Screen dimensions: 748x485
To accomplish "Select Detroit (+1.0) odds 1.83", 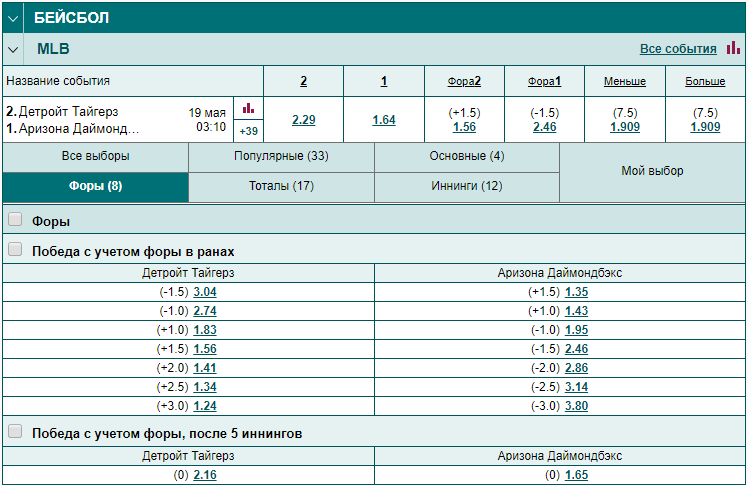I will (205, 330).
